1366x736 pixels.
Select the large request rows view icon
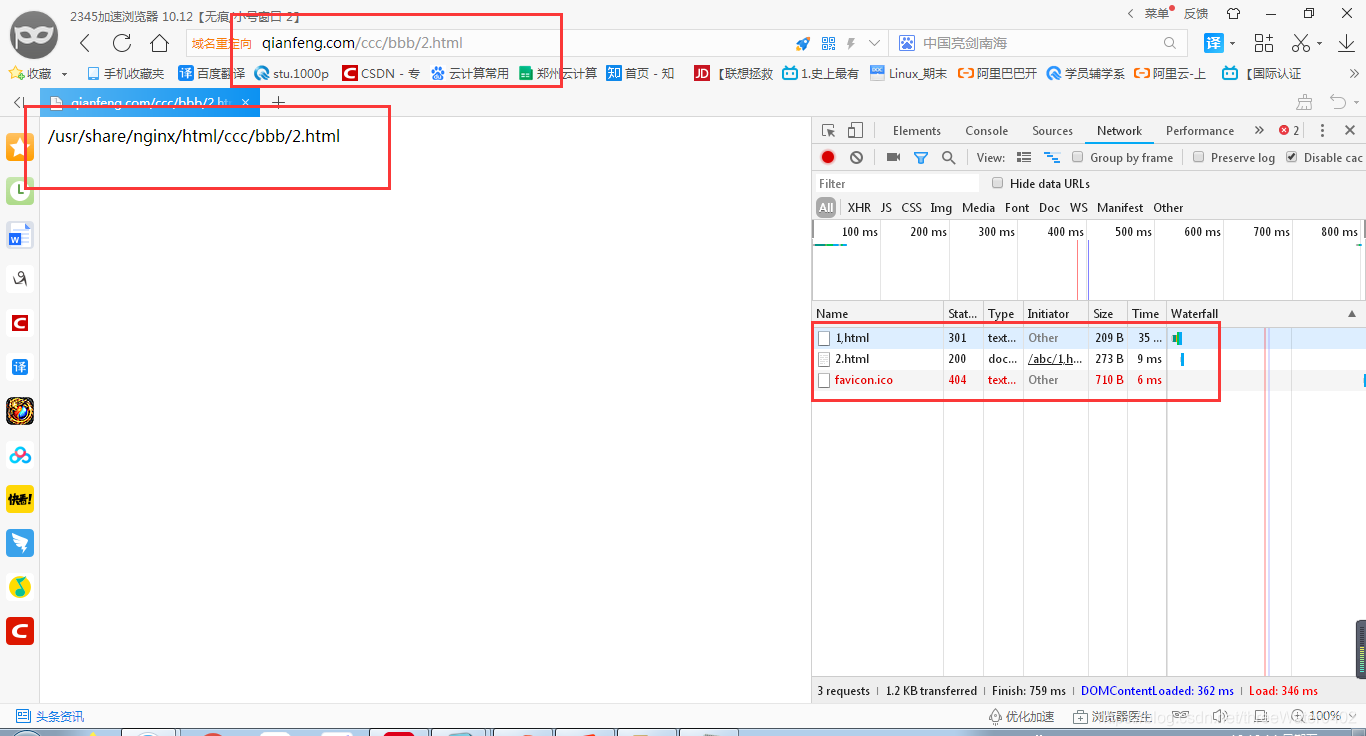point(1024,157)
